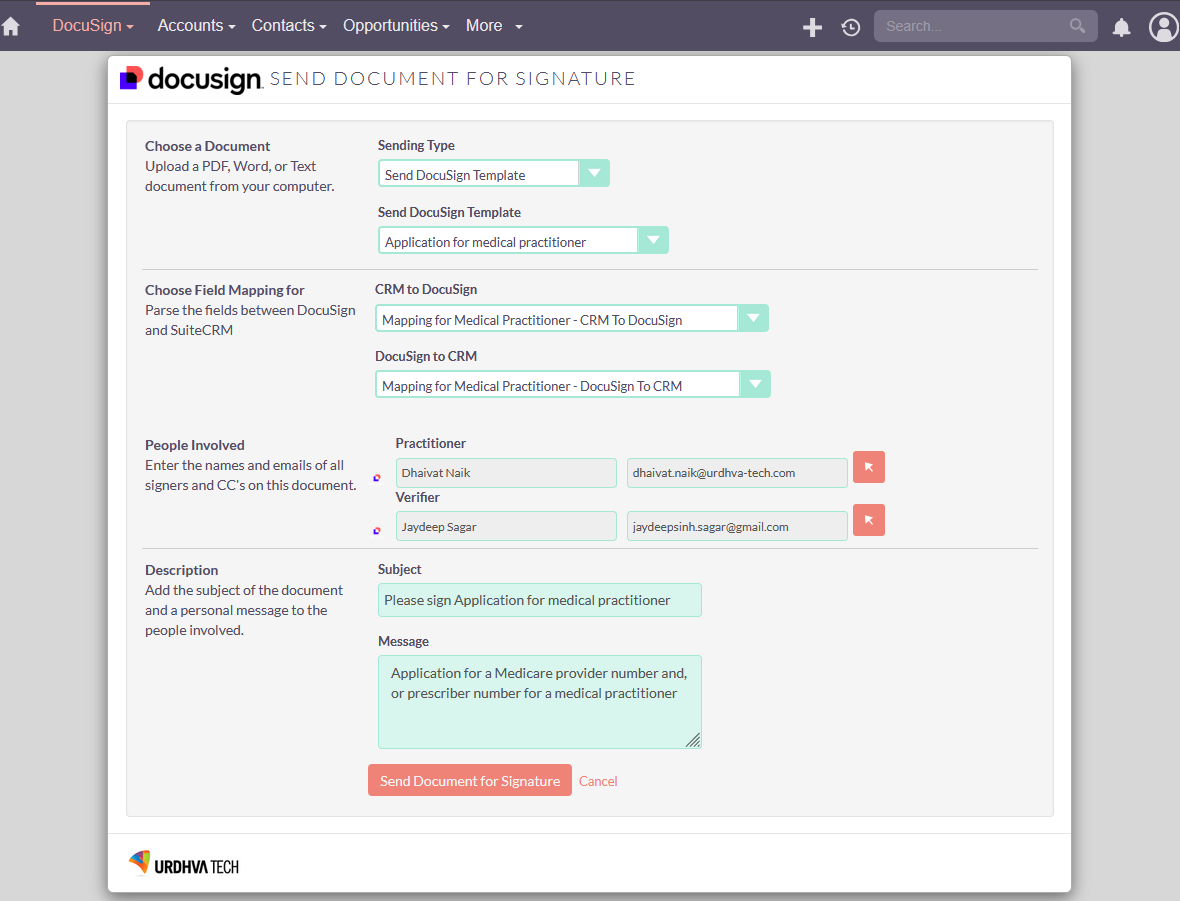The width and height of the screenshot is (1180, 901).
Task: Click the Cancel link
Action: (598, 781)
